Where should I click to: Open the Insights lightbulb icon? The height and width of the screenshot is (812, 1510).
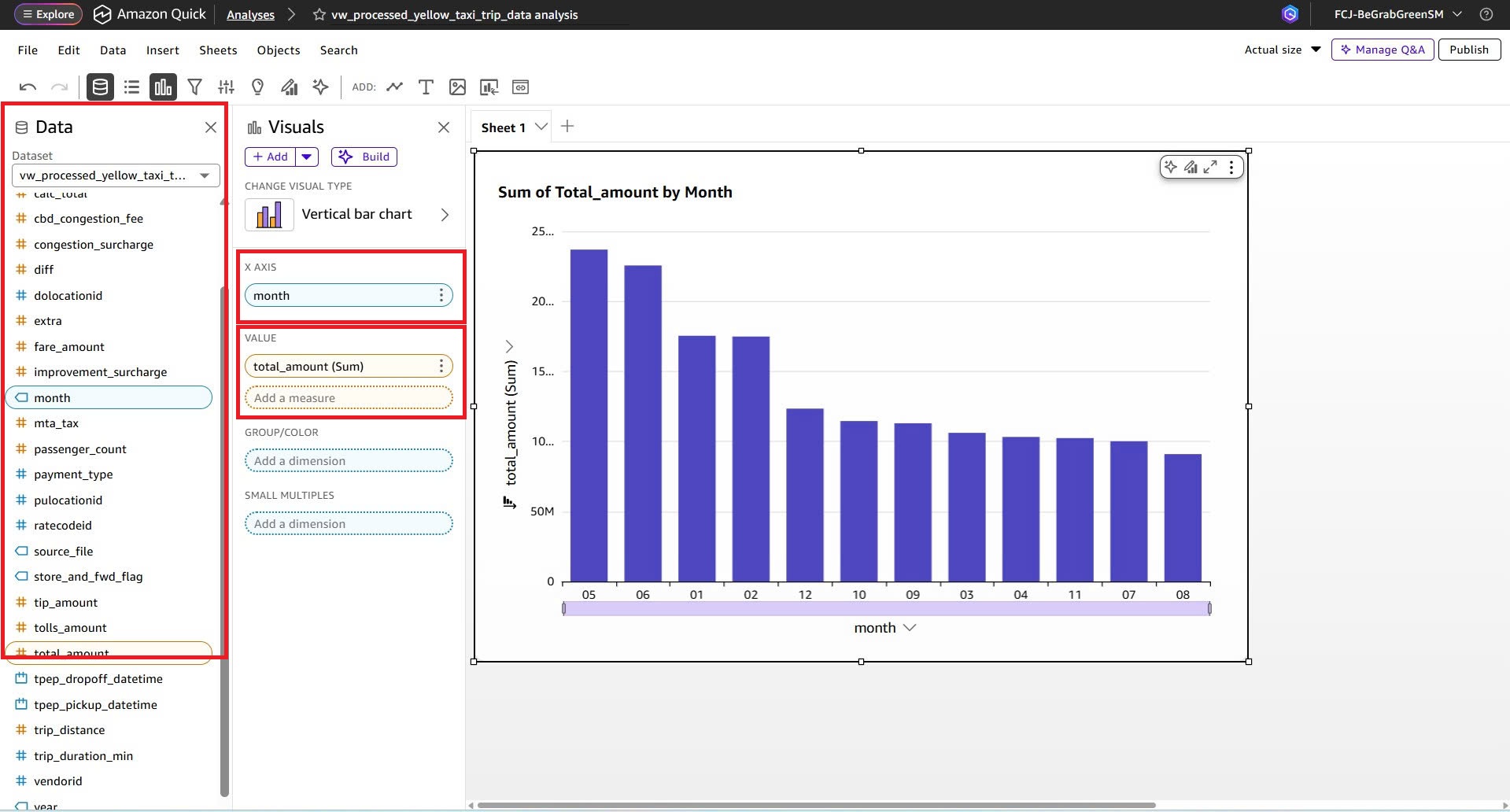[x=257, y=87]
